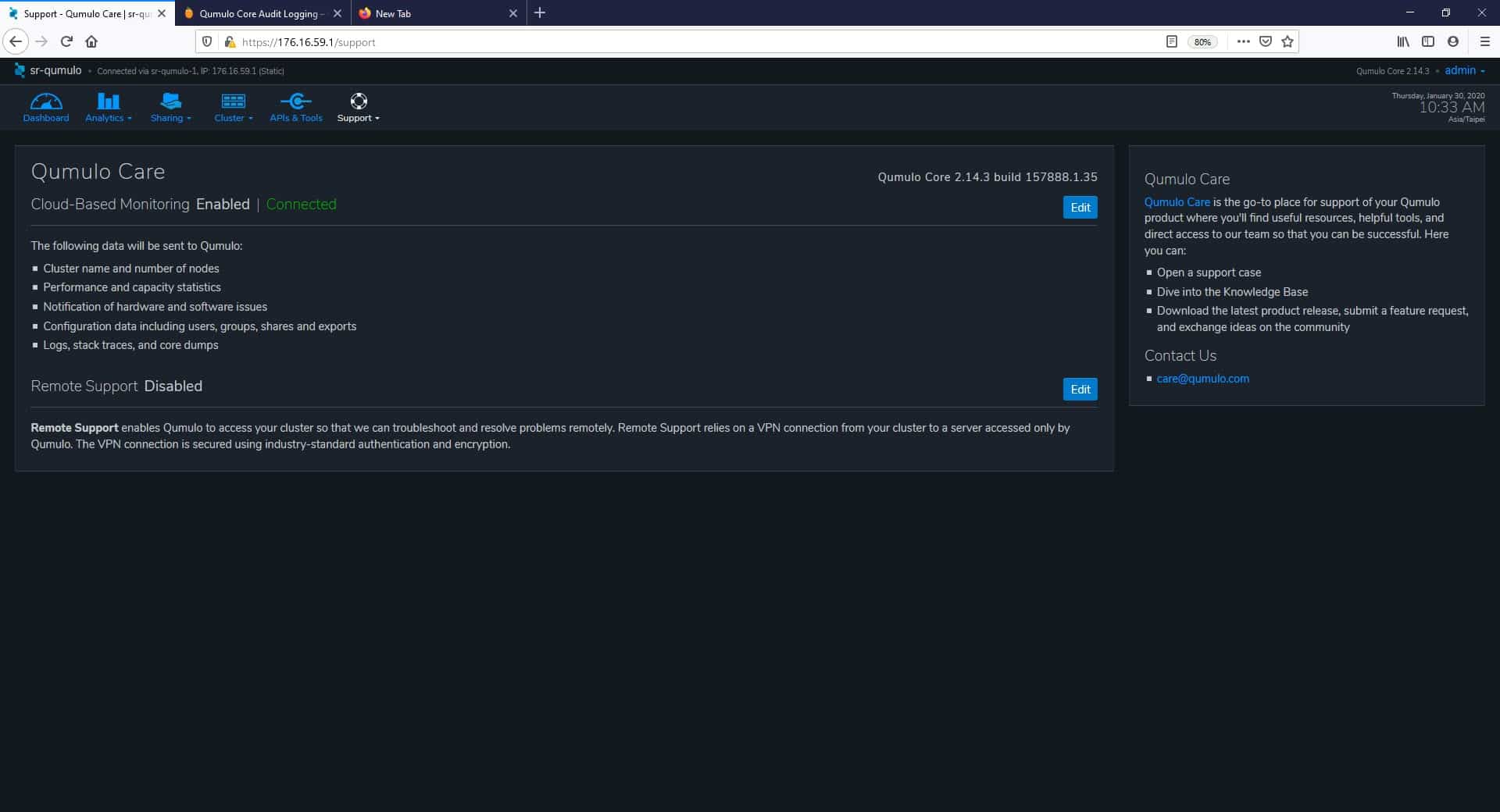Close the Qumulo Core Audit Logging tab

[x=337, y=13]
